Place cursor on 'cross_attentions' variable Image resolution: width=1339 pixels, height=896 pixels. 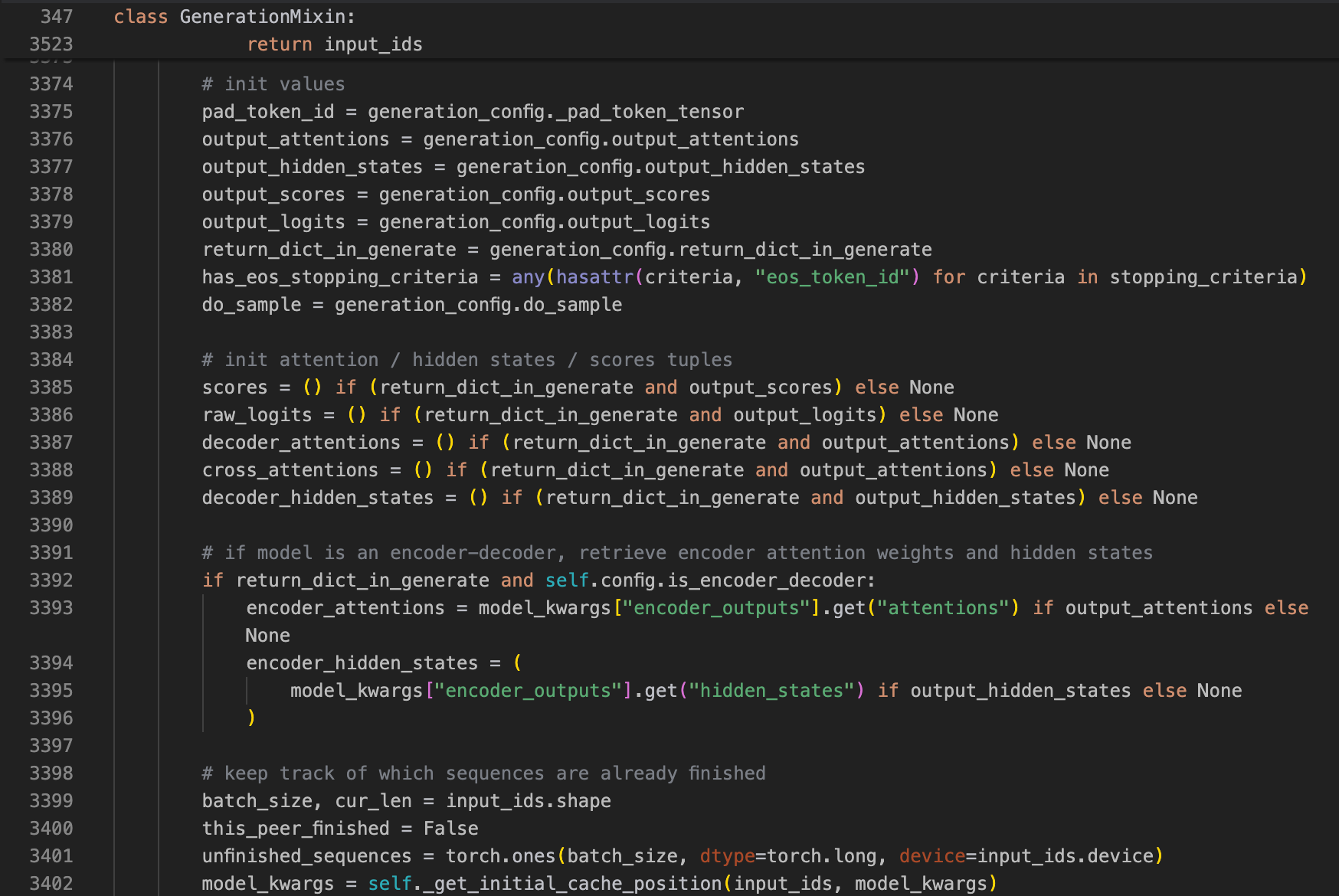click(290, 470)
